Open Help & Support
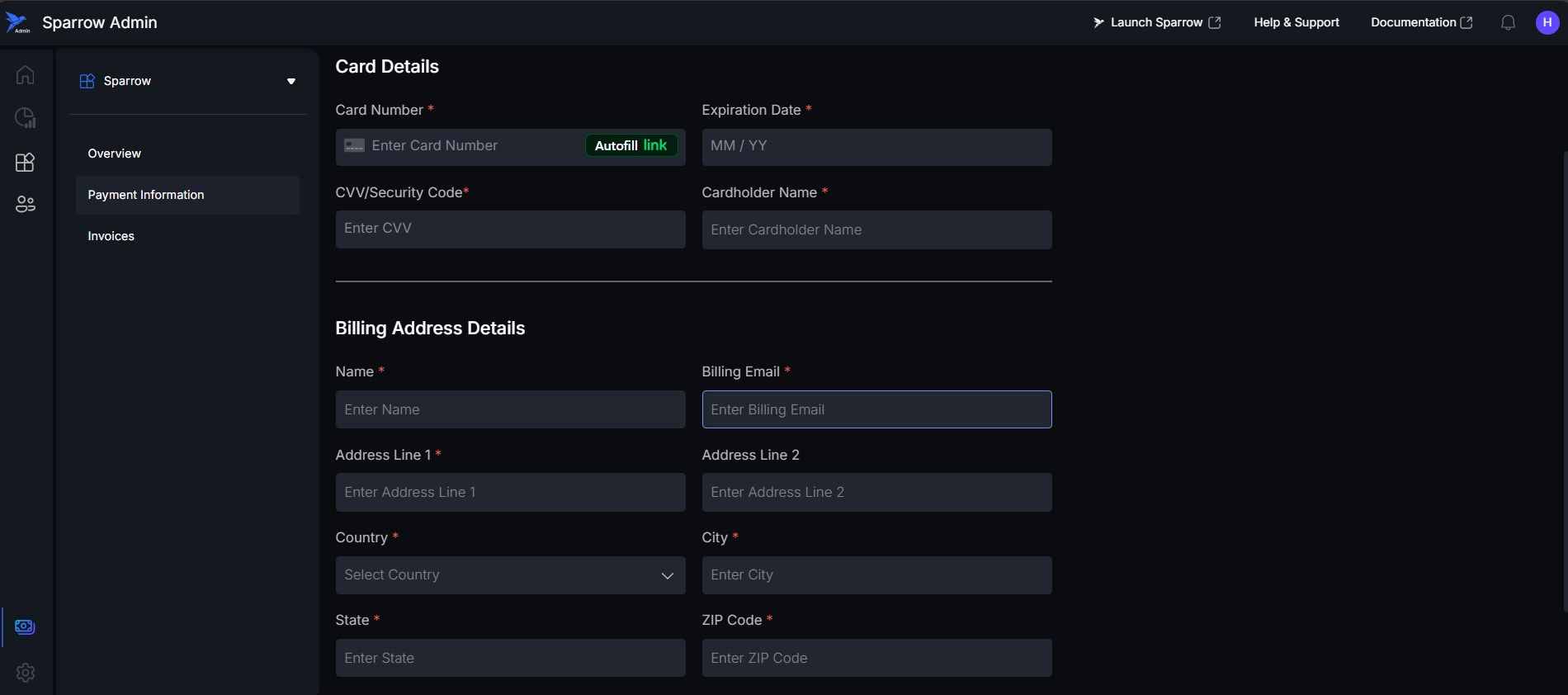 click(1296, 23)
